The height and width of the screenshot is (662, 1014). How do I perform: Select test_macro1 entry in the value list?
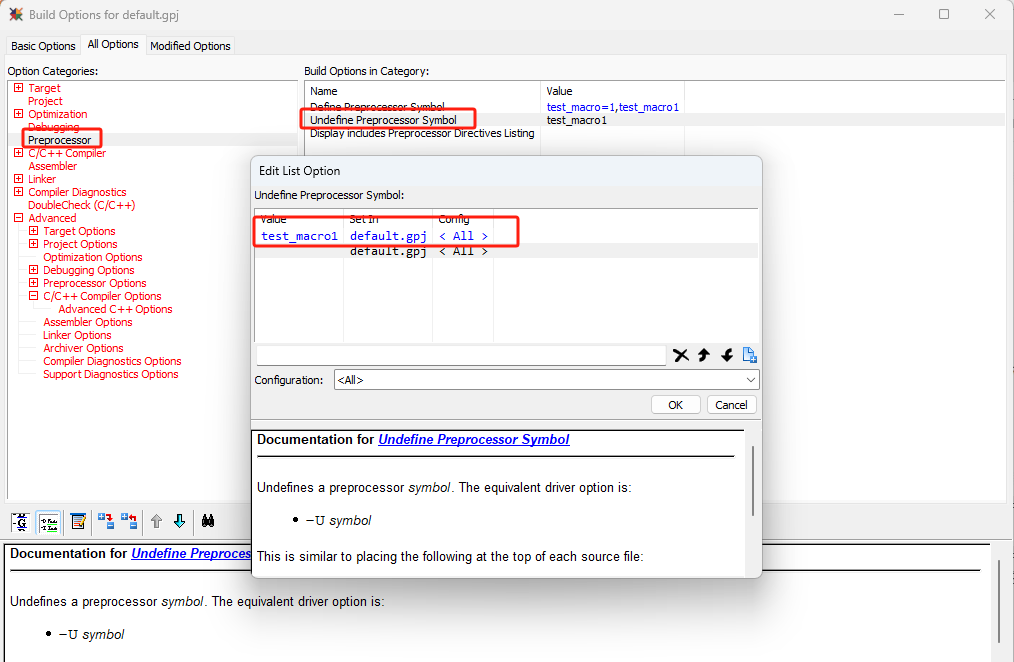pyautogui.click(x=299, y=236)
